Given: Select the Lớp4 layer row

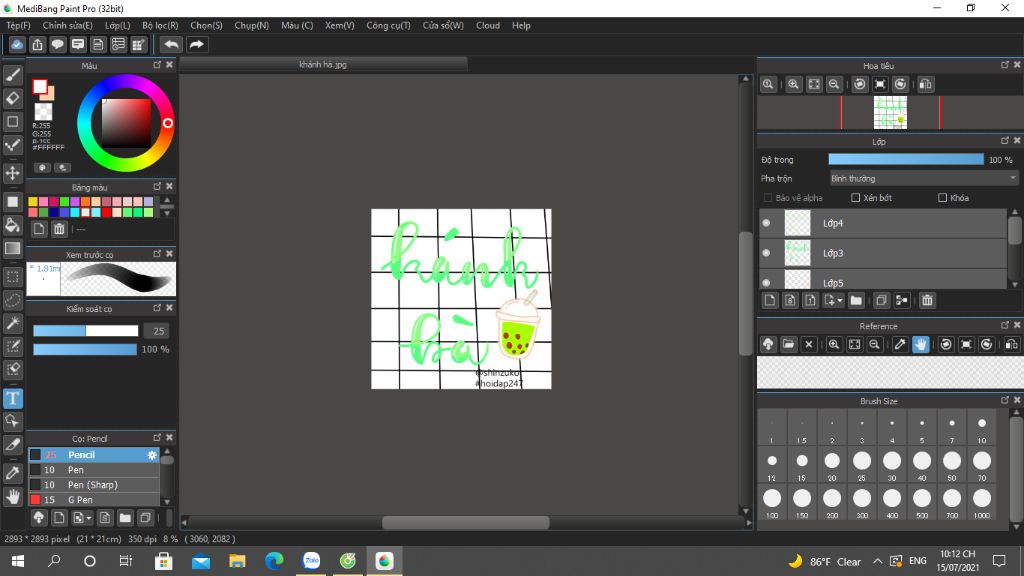Looking at the screenshot, I should pyautogui.click(x=882, y=223).
